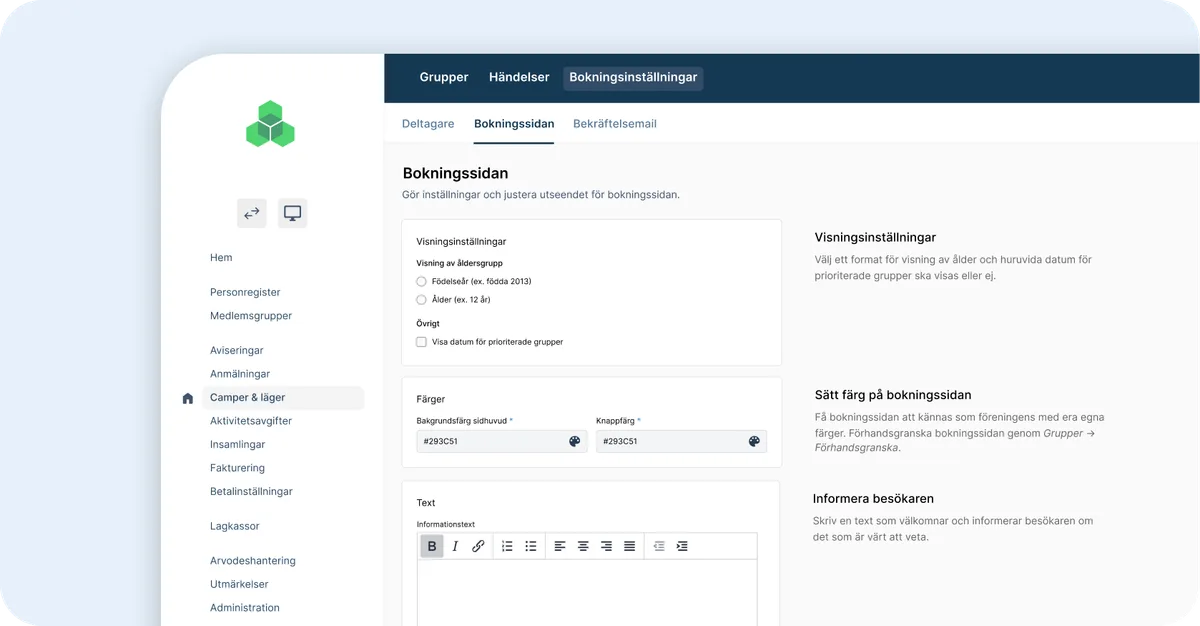Open Personregister in sidebar

tap(245, 293)
